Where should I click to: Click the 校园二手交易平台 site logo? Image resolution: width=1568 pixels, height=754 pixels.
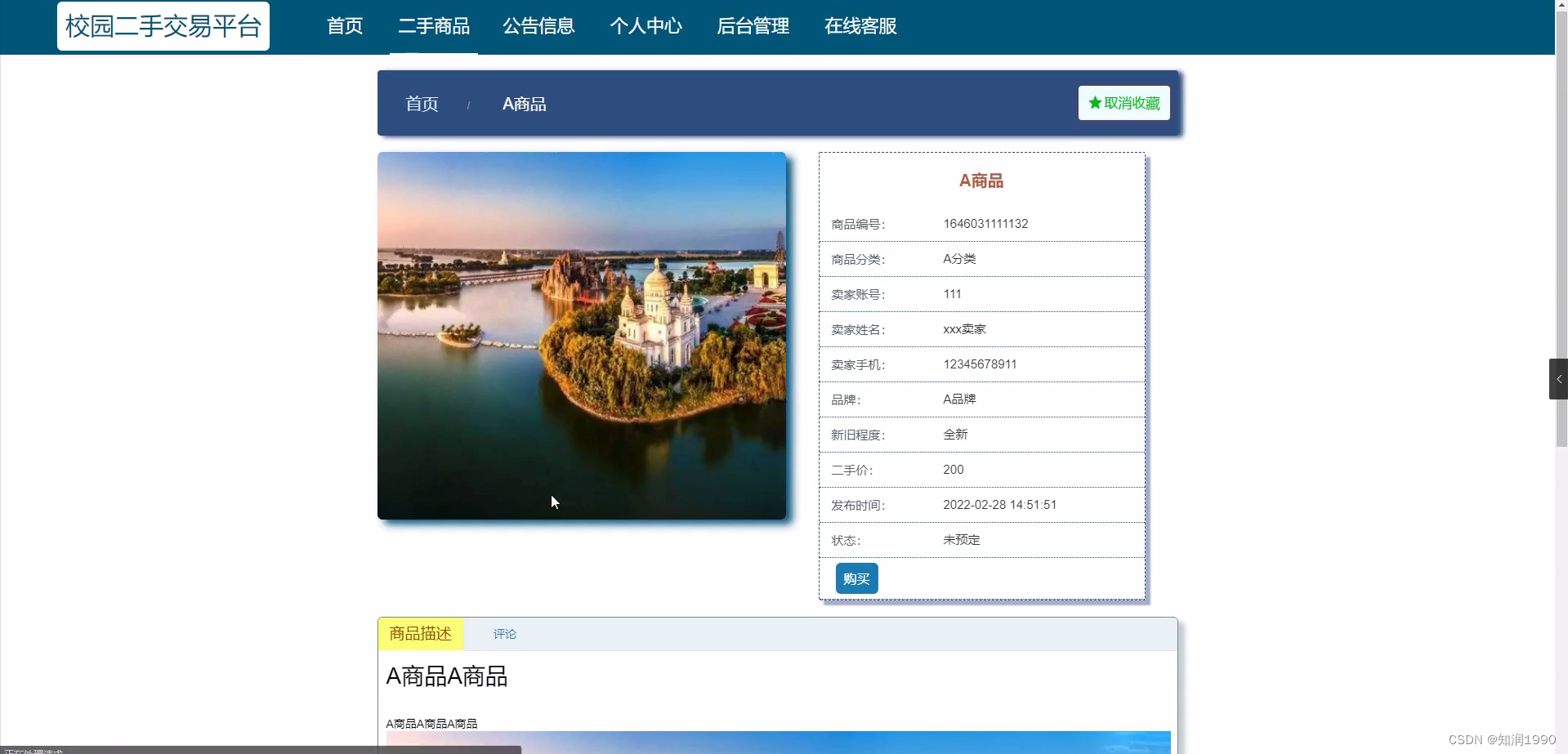(x=163, y=25)
